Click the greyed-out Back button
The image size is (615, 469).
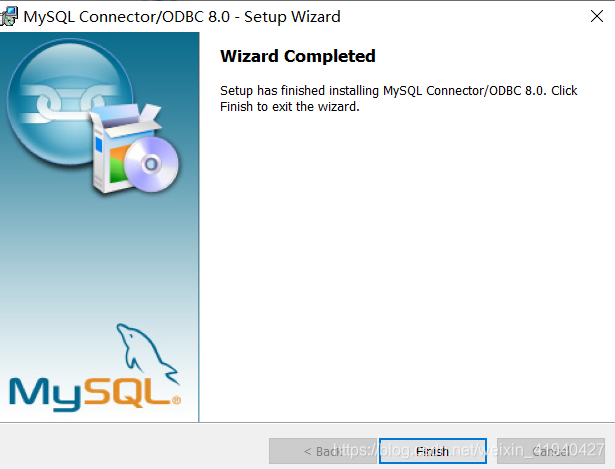[x=322, y=451]
